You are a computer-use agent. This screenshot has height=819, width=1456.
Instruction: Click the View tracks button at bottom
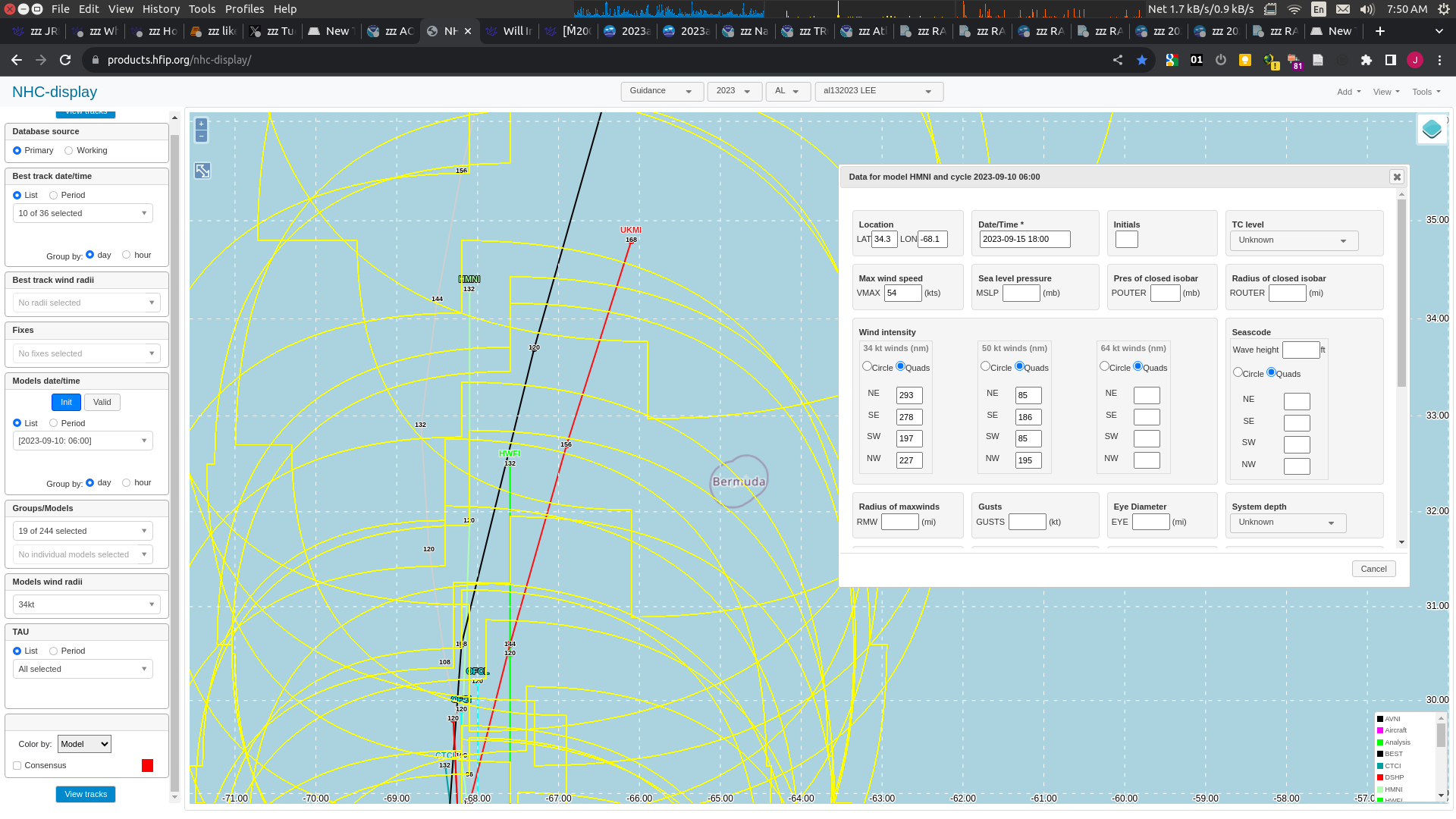click(86, 794)
